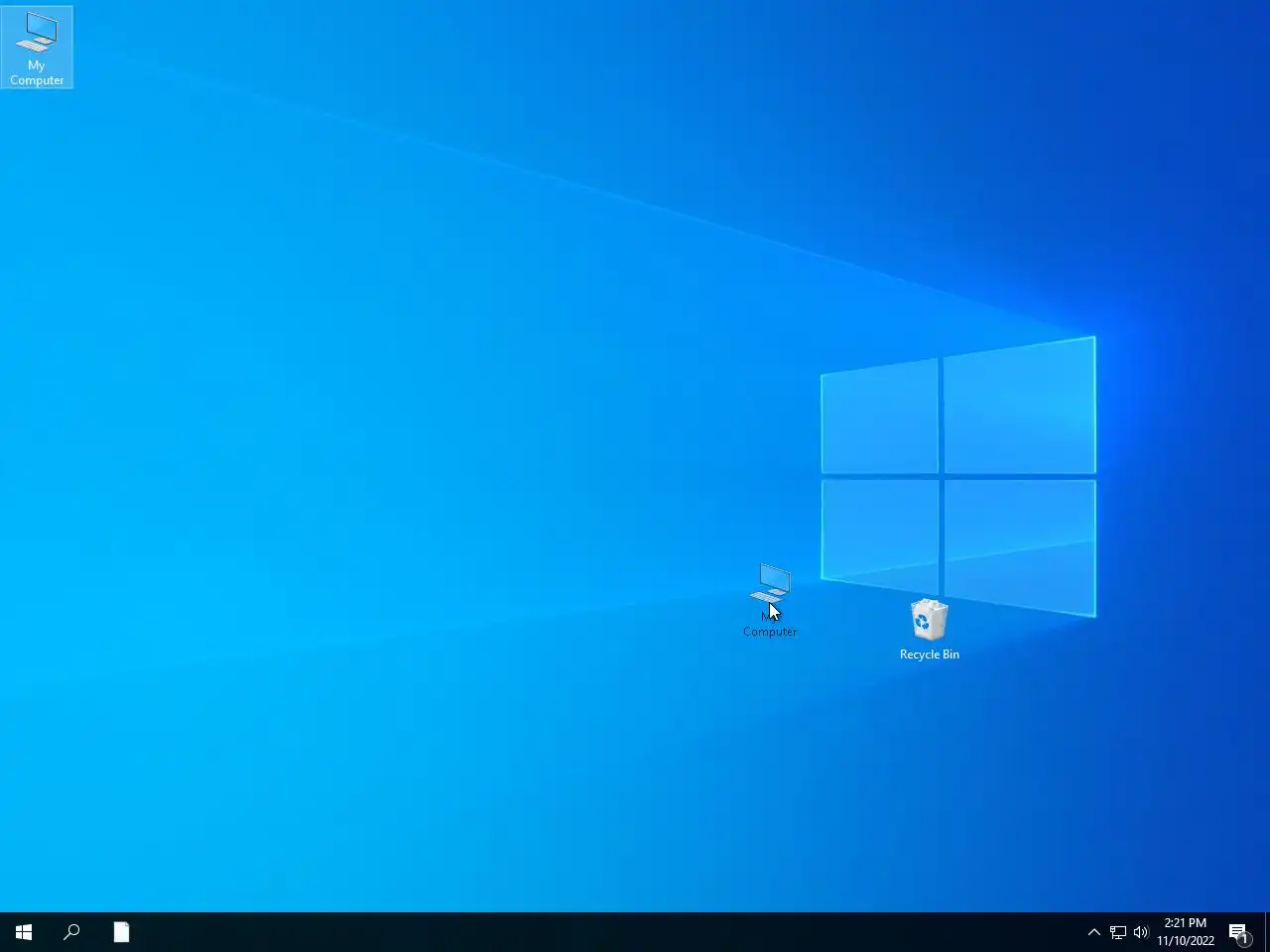The width and height of the screenshot is (1270, 952).
Task: Open the white document icon on taskbar
Action: point(121,932)
